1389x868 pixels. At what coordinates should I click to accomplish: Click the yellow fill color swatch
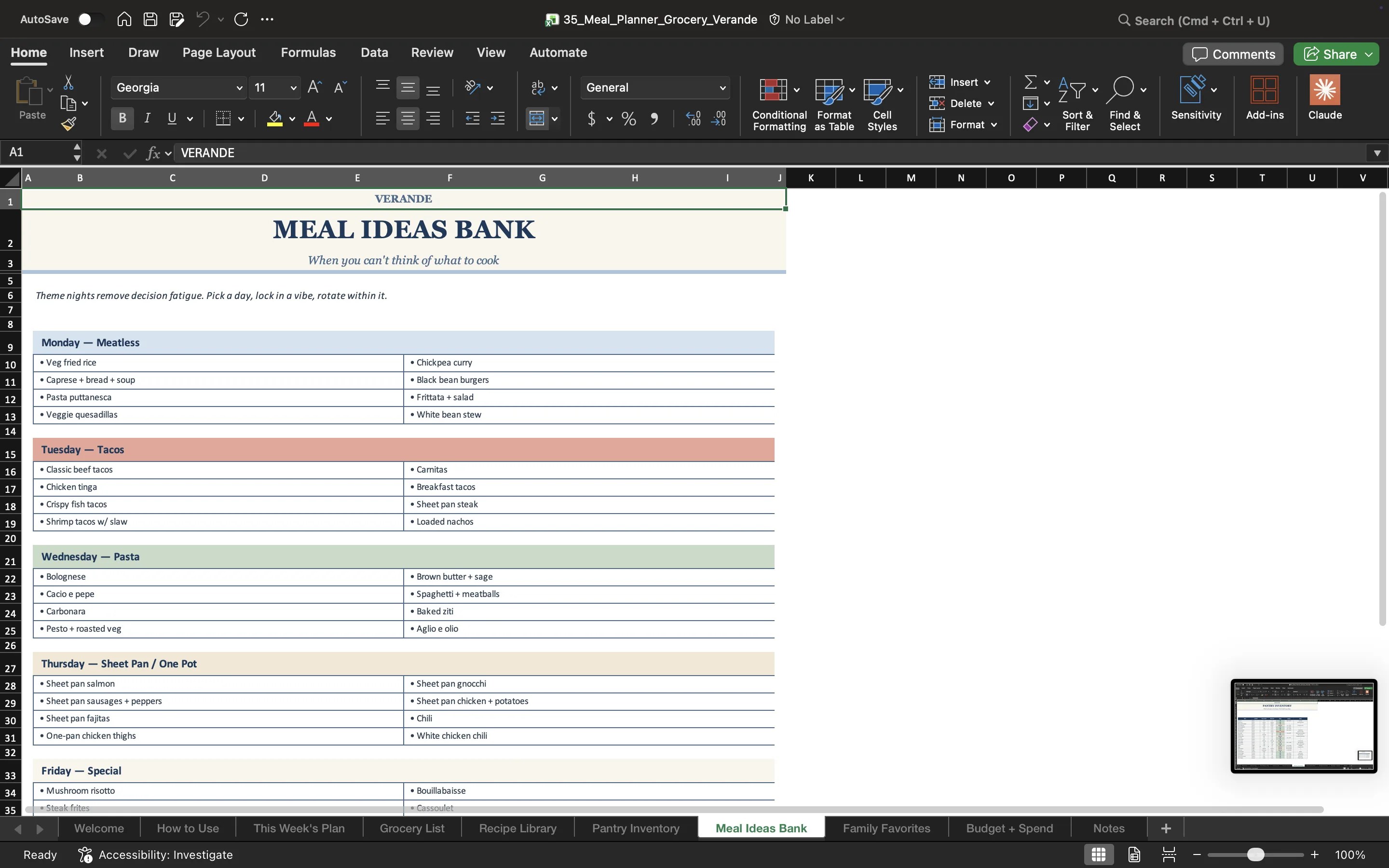275,119
